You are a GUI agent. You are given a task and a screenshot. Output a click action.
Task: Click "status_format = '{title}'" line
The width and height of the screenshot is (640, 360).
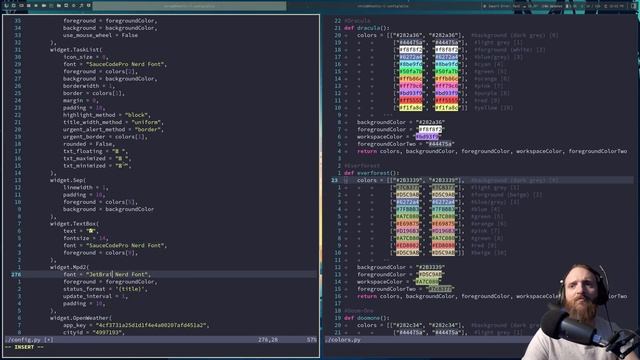(105, 289)
